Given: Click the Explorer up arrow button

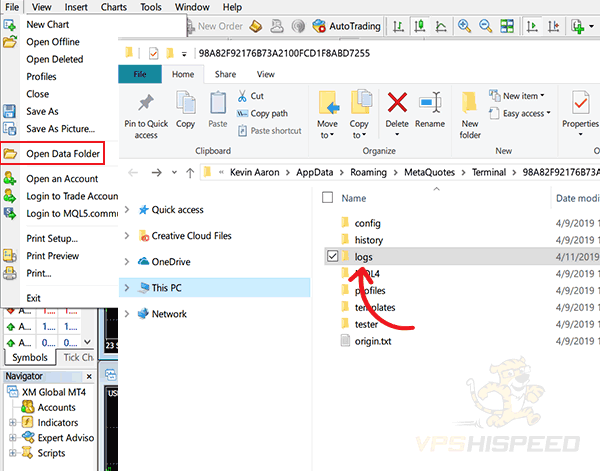Looking at the screenshot, I should coord(190,173).
